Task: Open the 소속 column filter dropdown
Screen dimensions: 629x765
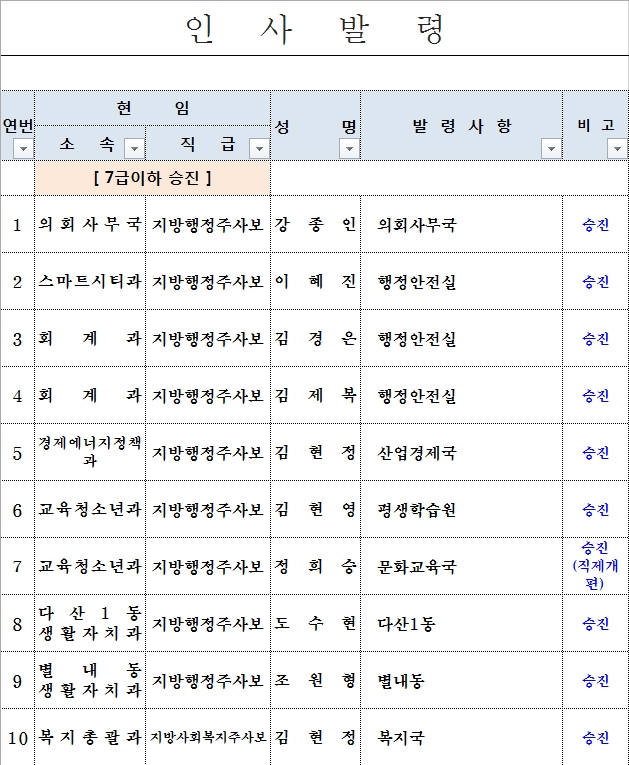Action: click(x=134, y=149)
